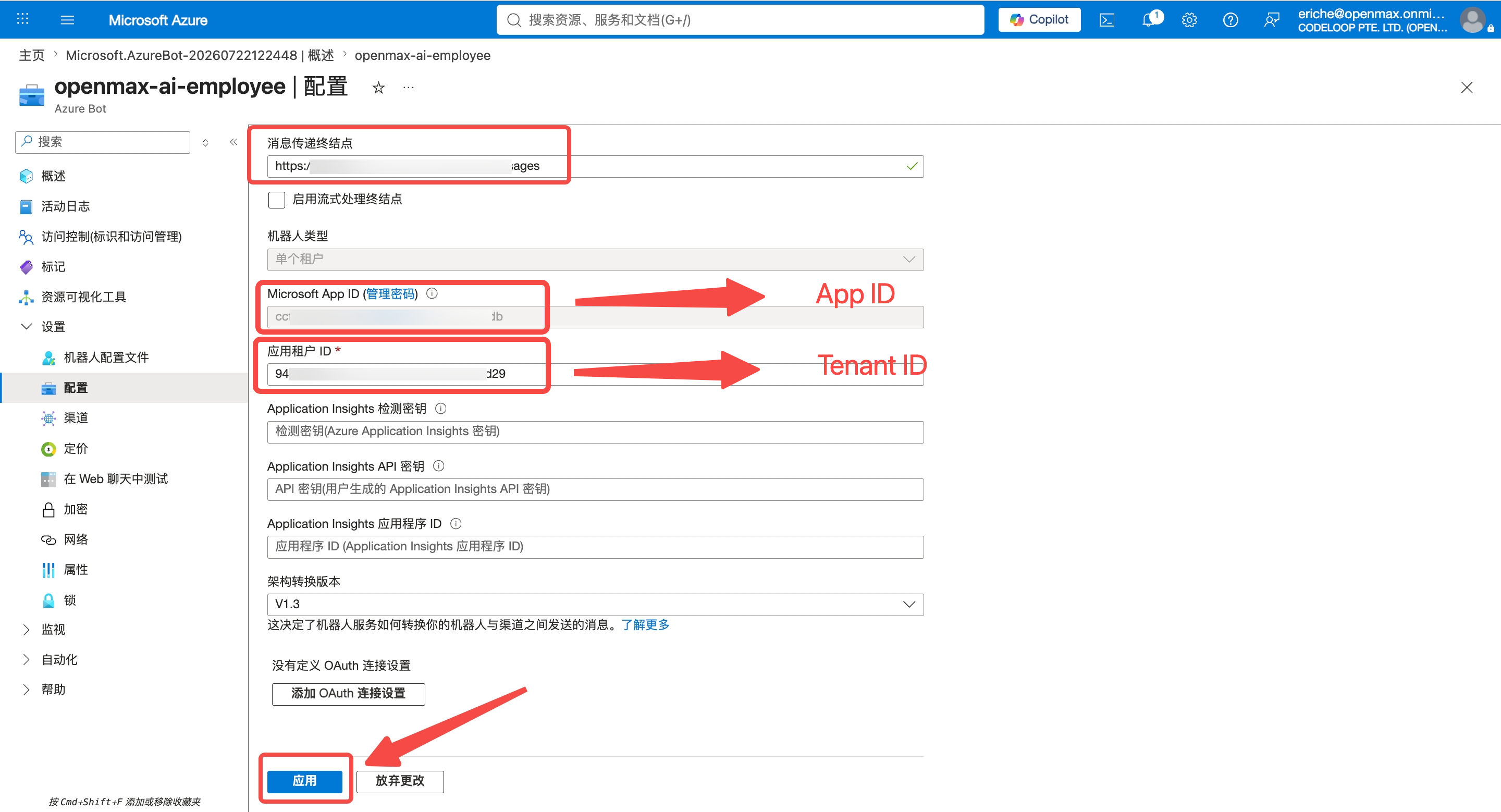Click Application Insights 应用程序 ID input

pyautogui.click(x=595, y=548)
